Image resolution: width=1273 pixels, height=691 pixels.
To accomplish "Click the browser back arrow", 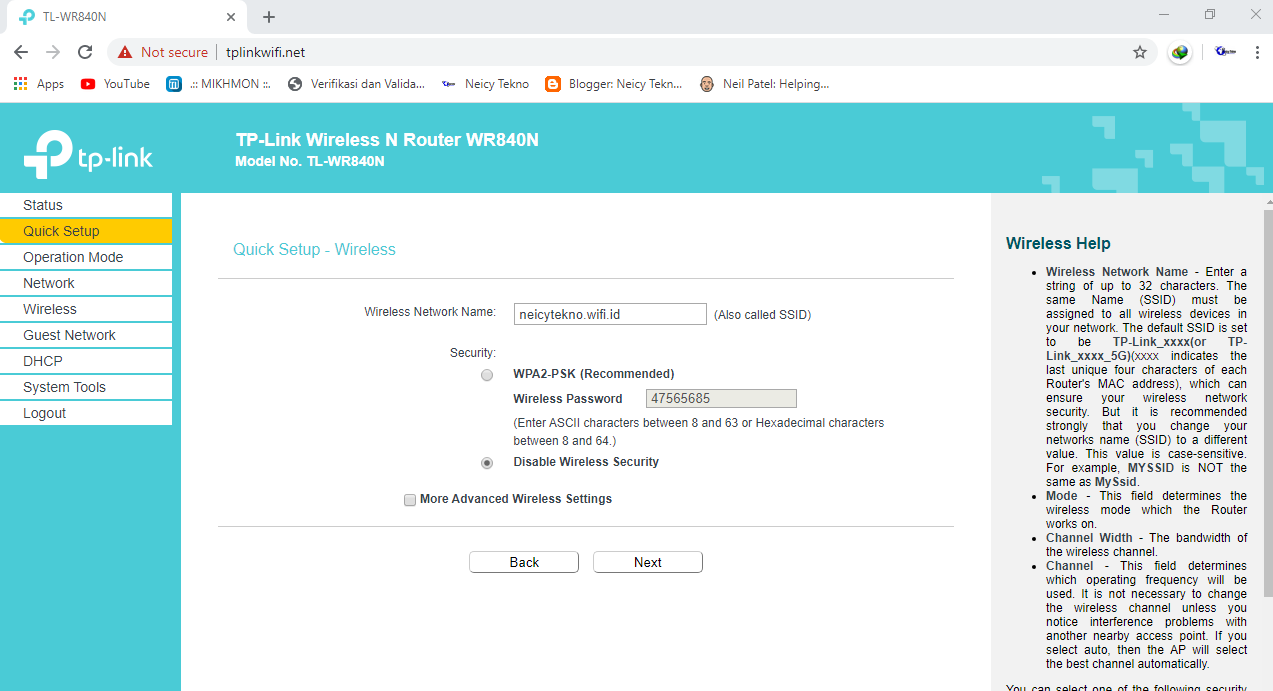I will tap(21, 52).
